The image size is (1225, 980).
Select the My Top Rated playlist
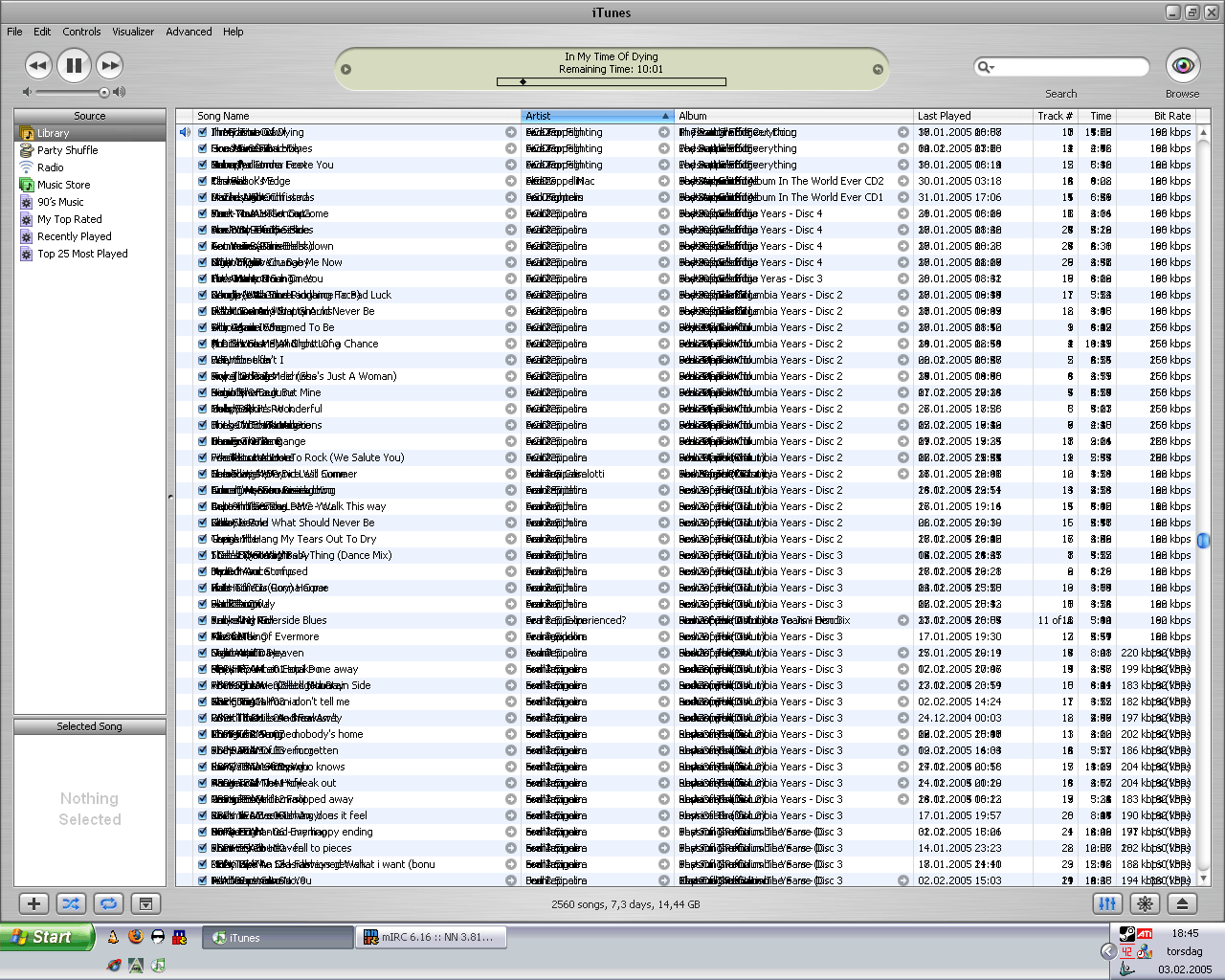click(90, 219)
